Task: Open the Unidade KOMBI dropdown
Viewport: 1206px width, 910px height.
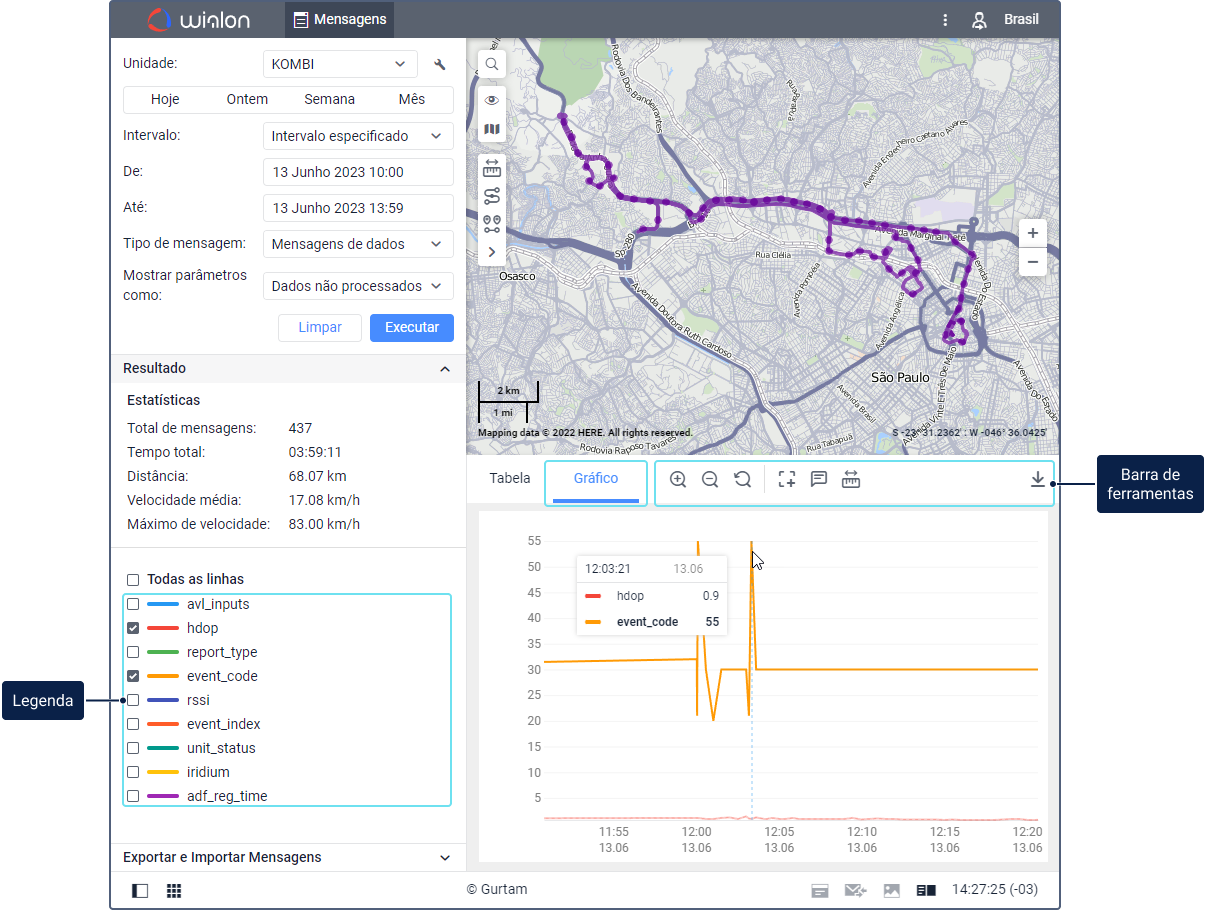Action: coord(340,64)
